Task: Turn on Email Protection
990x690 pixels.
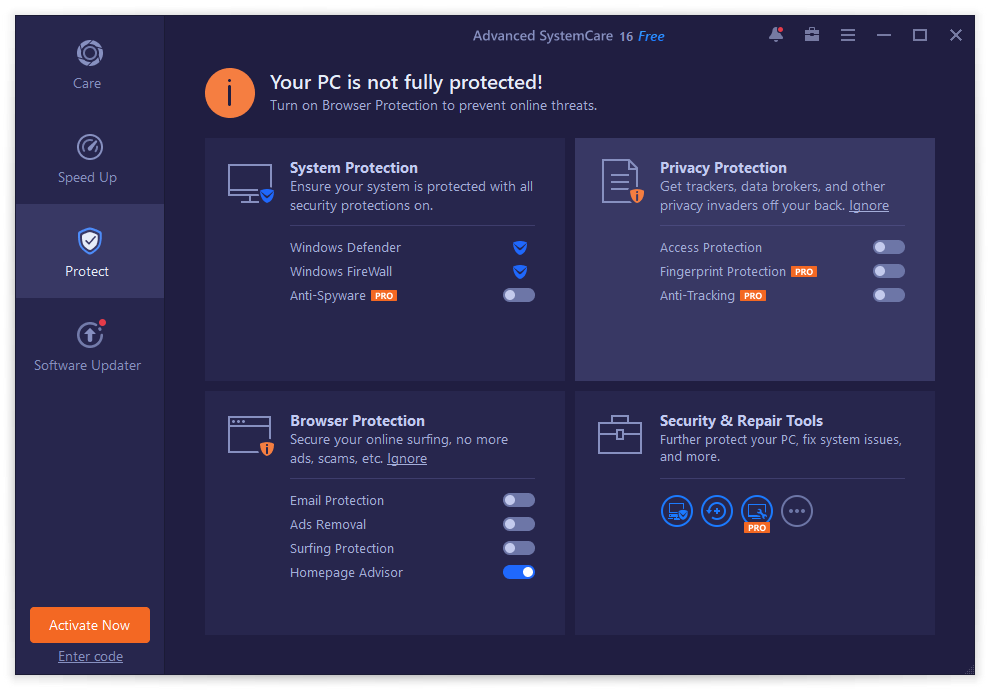Action: click(519, 500)
